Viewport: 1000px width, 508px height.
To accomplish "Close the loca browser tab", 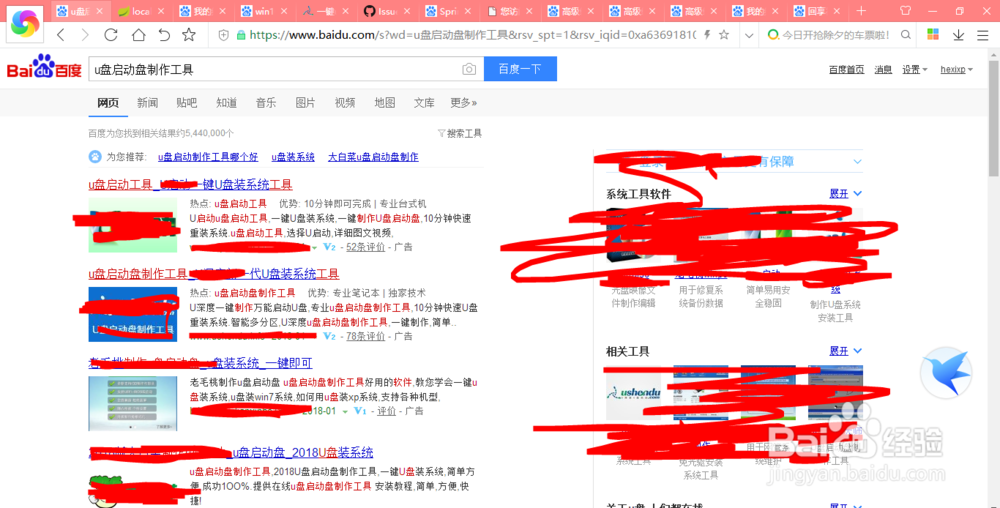I will 161,11.
